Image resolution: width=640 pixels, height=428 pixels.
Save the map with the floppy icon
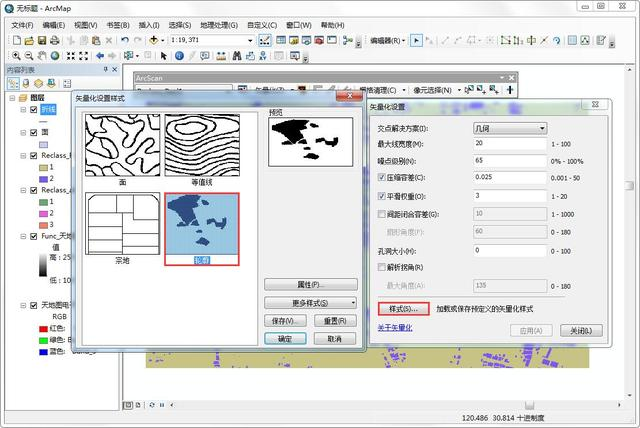tap(42, 40)
